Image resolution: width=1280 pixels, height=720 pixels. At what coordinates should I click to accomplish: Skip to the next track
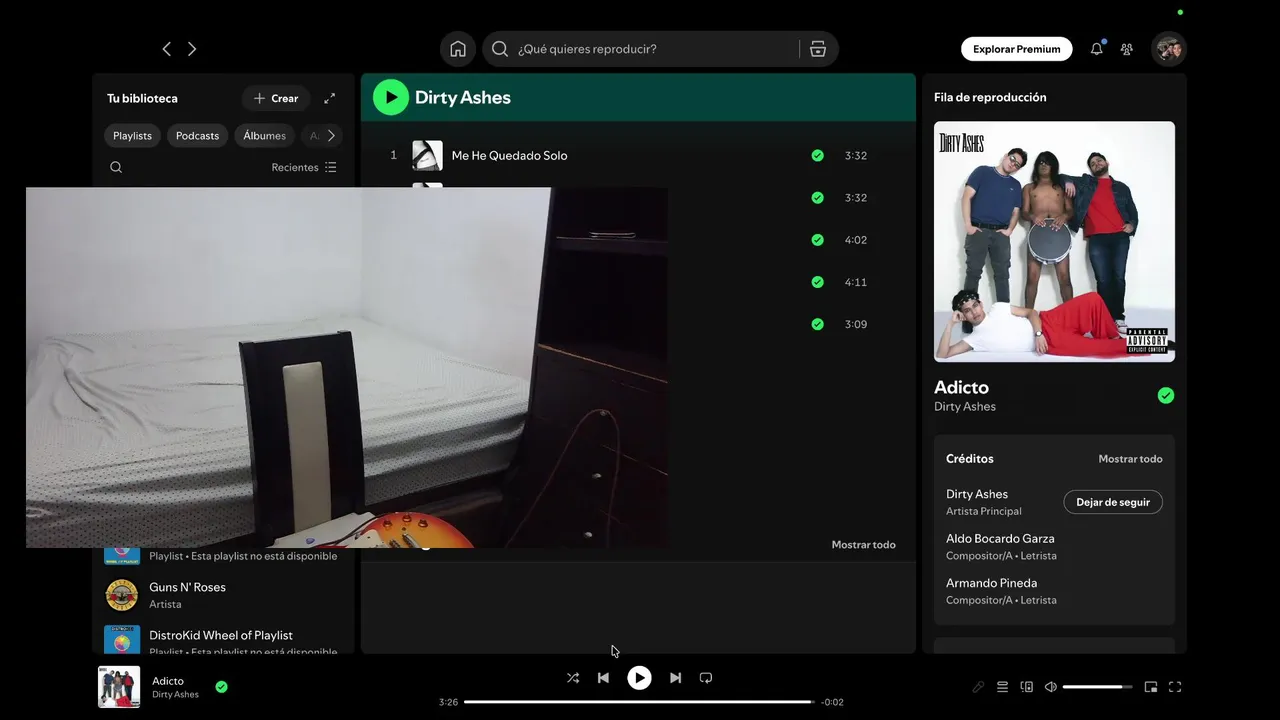[x=675, y=678]
